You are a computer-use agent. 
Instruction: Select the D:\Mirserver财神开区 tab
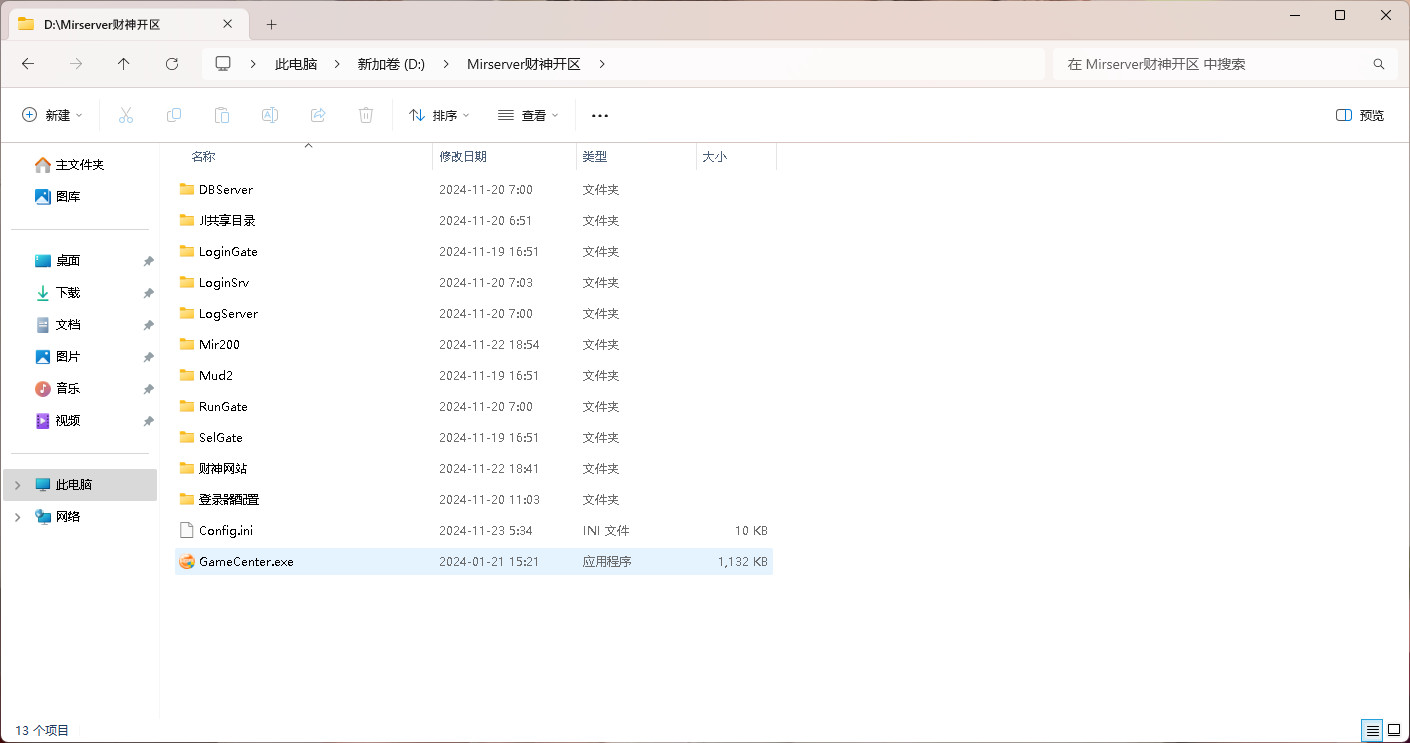point(110,23)
